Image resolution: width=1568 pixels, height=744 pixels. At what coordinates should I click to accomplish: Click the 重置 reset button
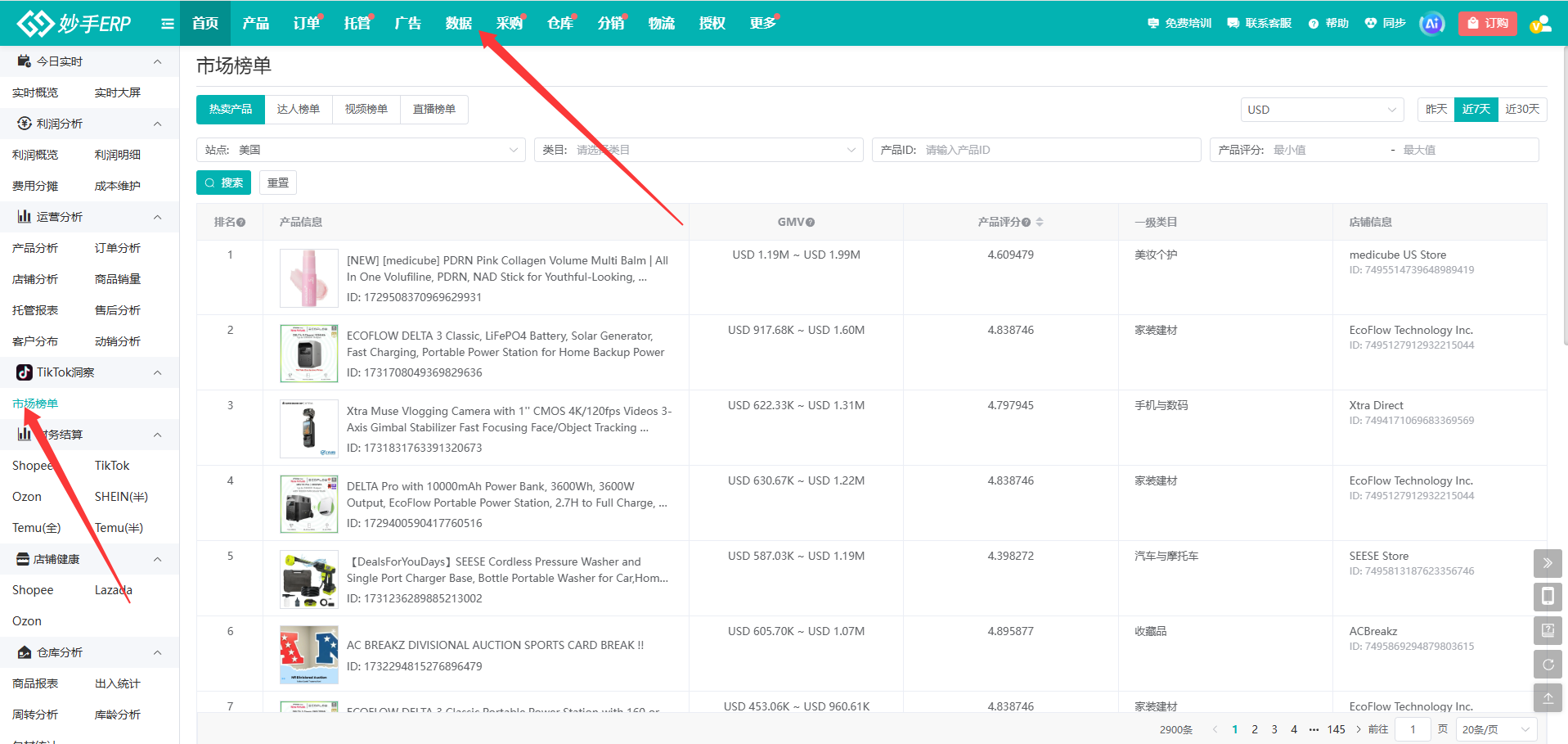coord(278,183)
